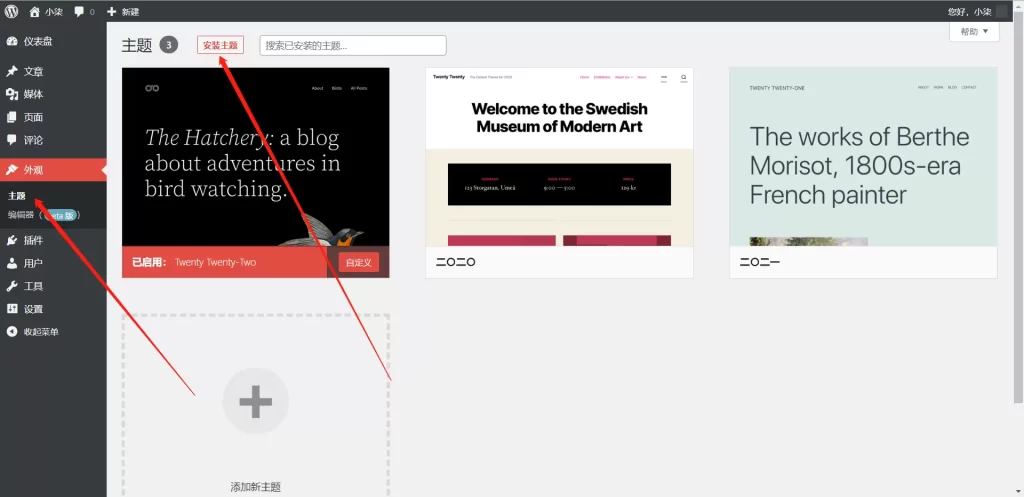Click 自定义 on the active theme
Screen dimensions: 1024x497
(359, 263)
